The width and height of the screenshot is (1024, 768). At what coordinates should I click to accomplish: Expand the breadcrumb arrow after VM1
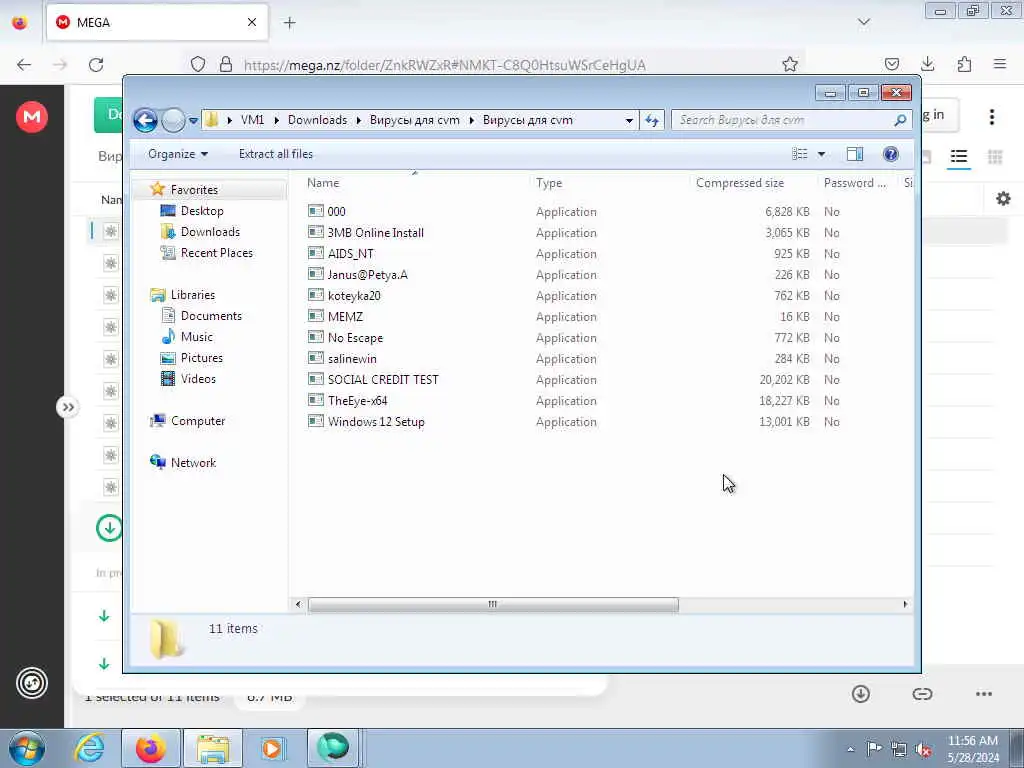276,121
